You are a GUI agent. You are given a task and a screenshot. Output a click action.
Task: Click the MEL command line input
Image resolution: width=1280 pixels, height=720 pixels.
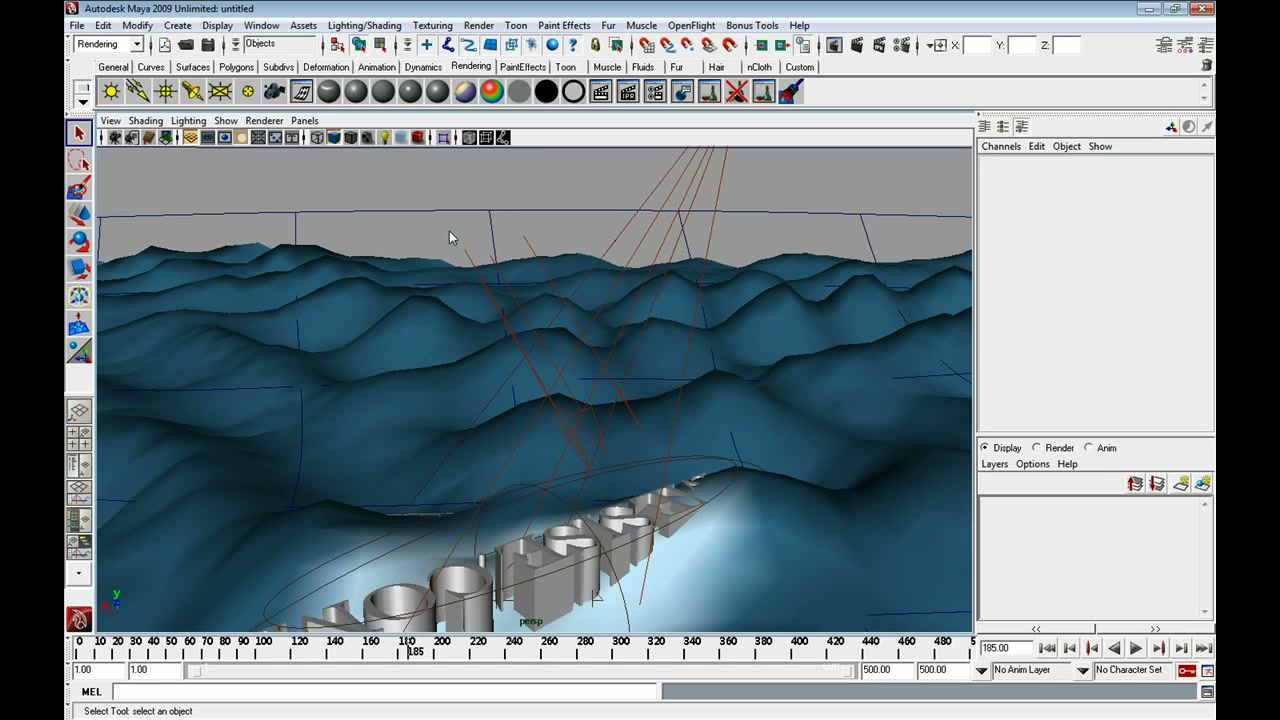click(385, 692)
